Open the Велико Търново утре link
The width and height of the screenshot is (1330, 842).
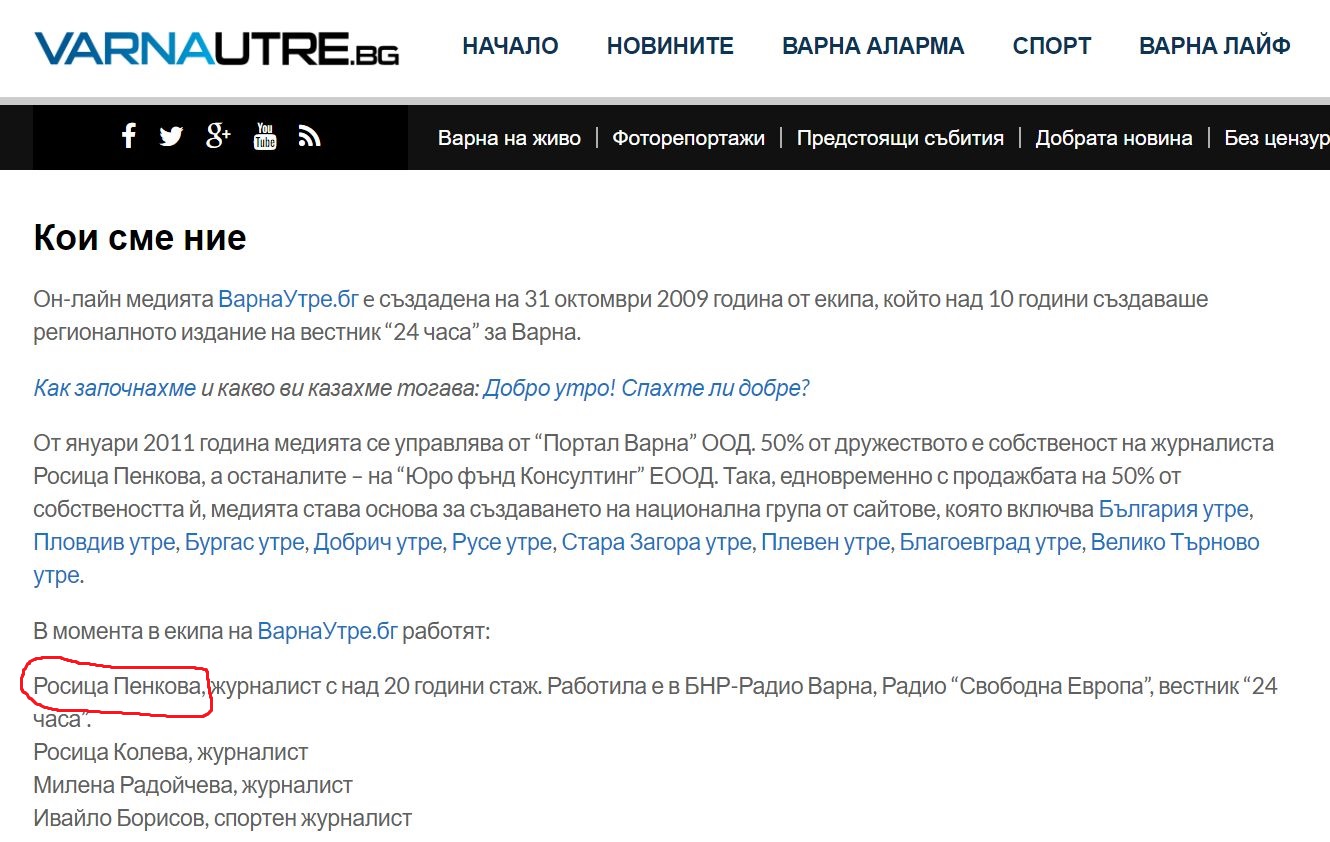[1175, 542]
